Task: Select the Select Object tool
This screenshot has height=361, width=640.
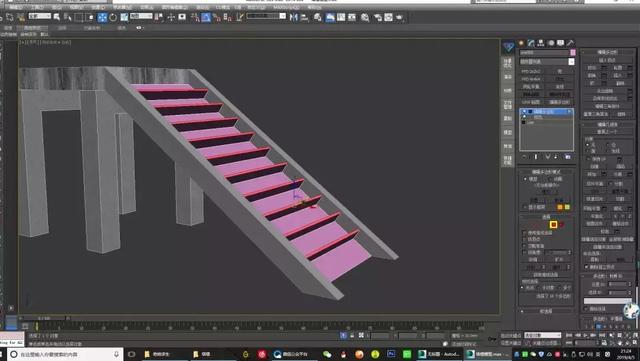Action: [56, 17]
